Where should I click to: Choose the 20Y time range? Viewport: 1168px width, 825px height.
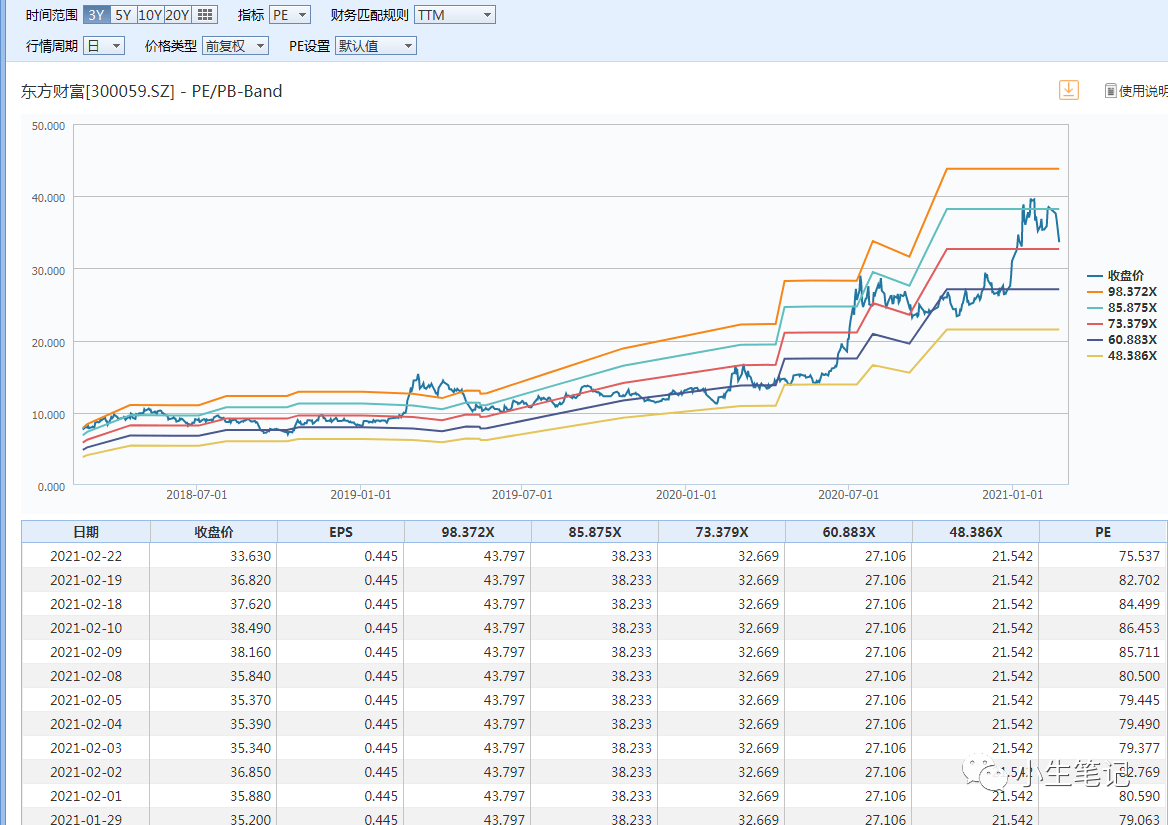coord(177,15)
